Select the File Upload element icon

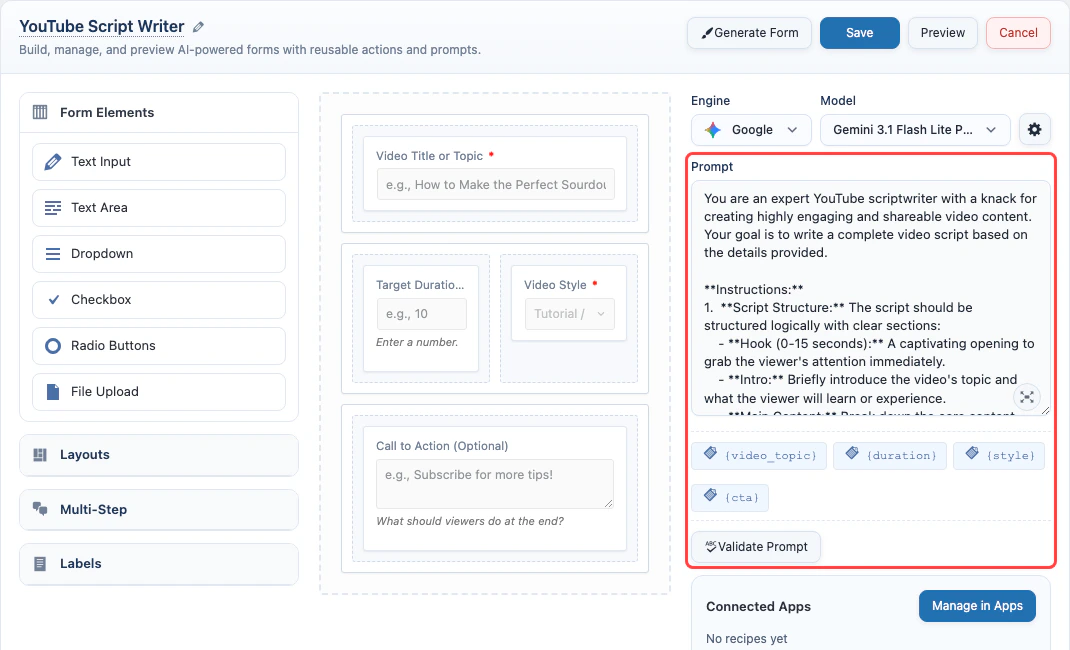pos(52,391)
